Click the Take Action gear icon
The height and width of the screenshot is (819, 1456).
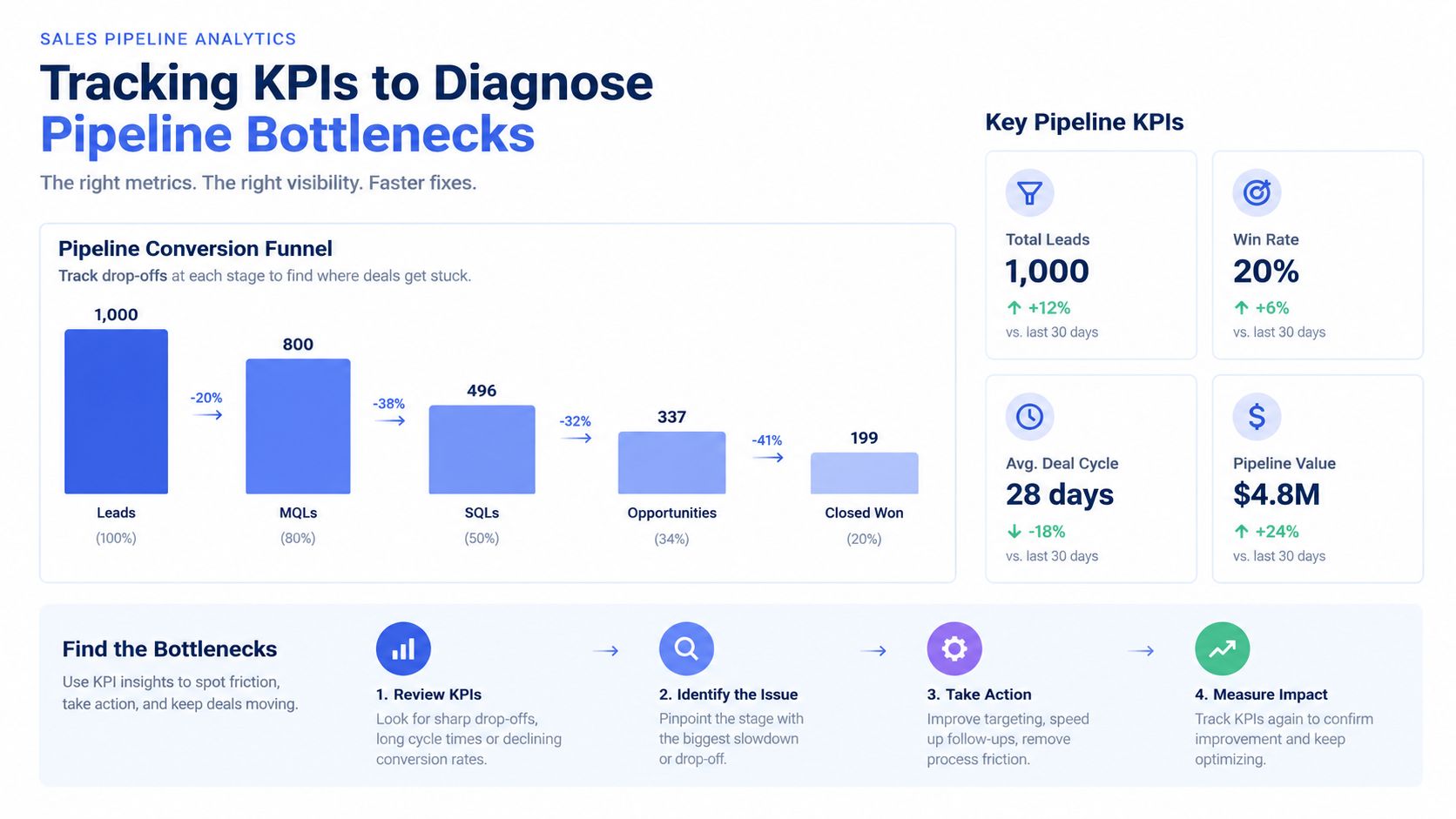(954, 648)
